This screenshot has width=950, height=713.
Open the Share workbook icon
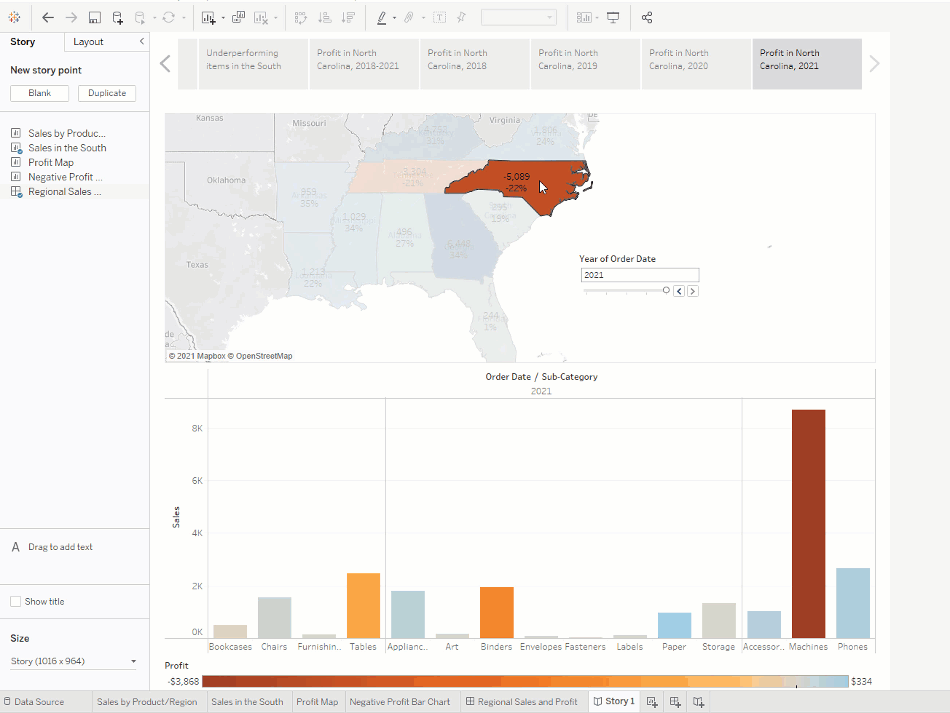(x=646, y=17)
